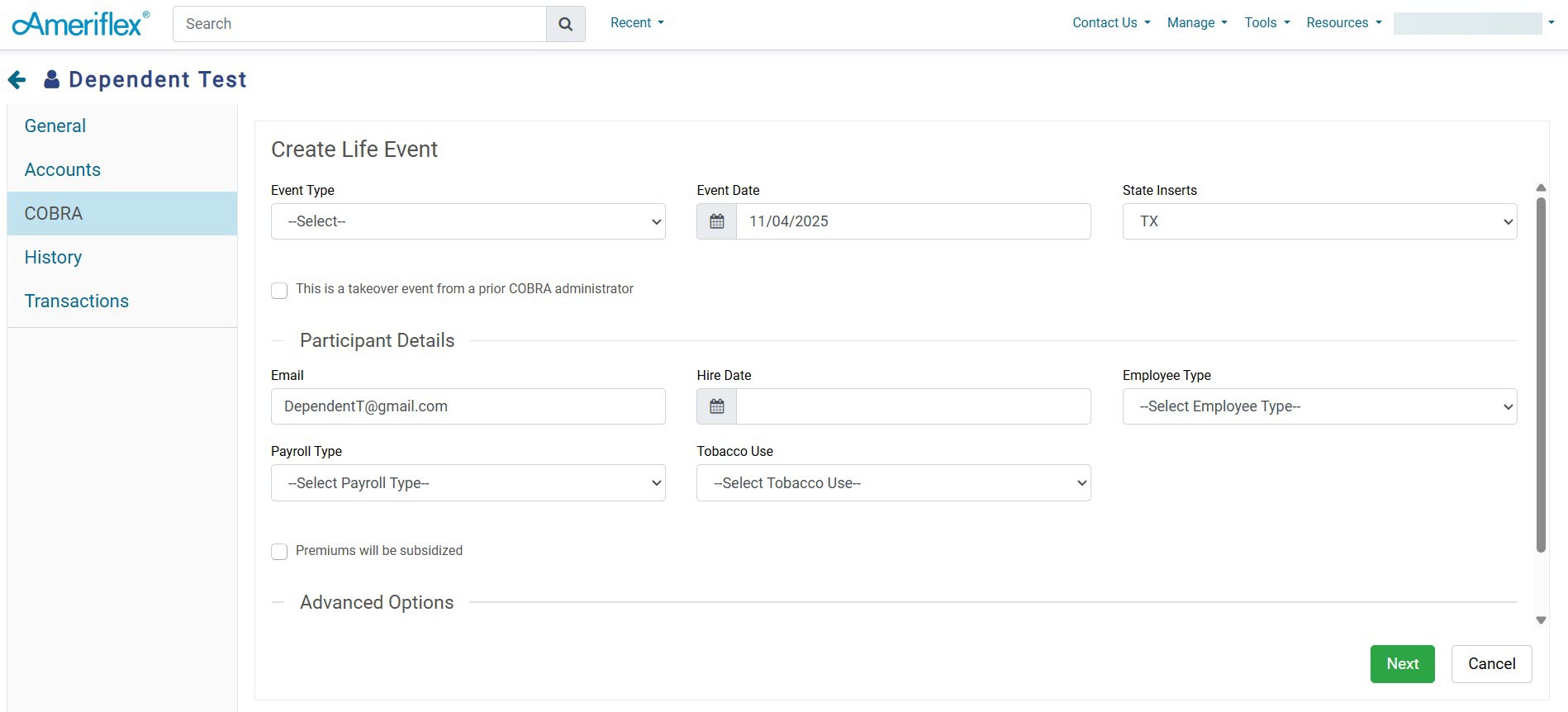Open the Event Date calendar icon
The image size is (1568, 712).
716,221
